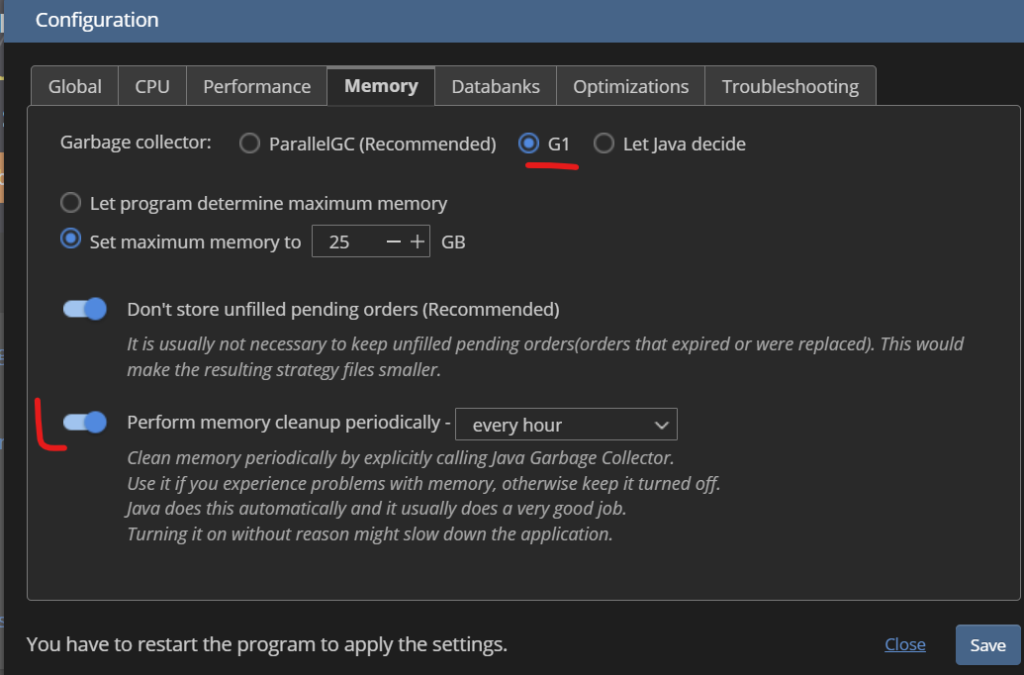Increase maximum memory with plus button

[x=418, y=242]
